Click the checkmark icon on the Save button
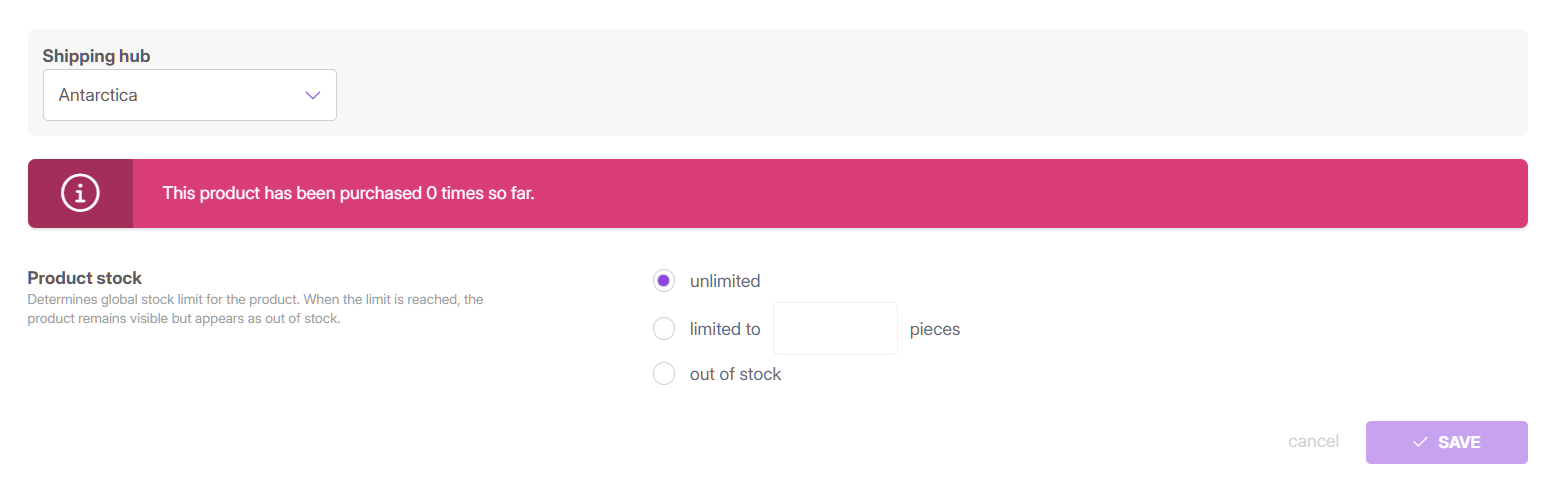This screenshot has width=1551, height=480. pos(1419,442)
